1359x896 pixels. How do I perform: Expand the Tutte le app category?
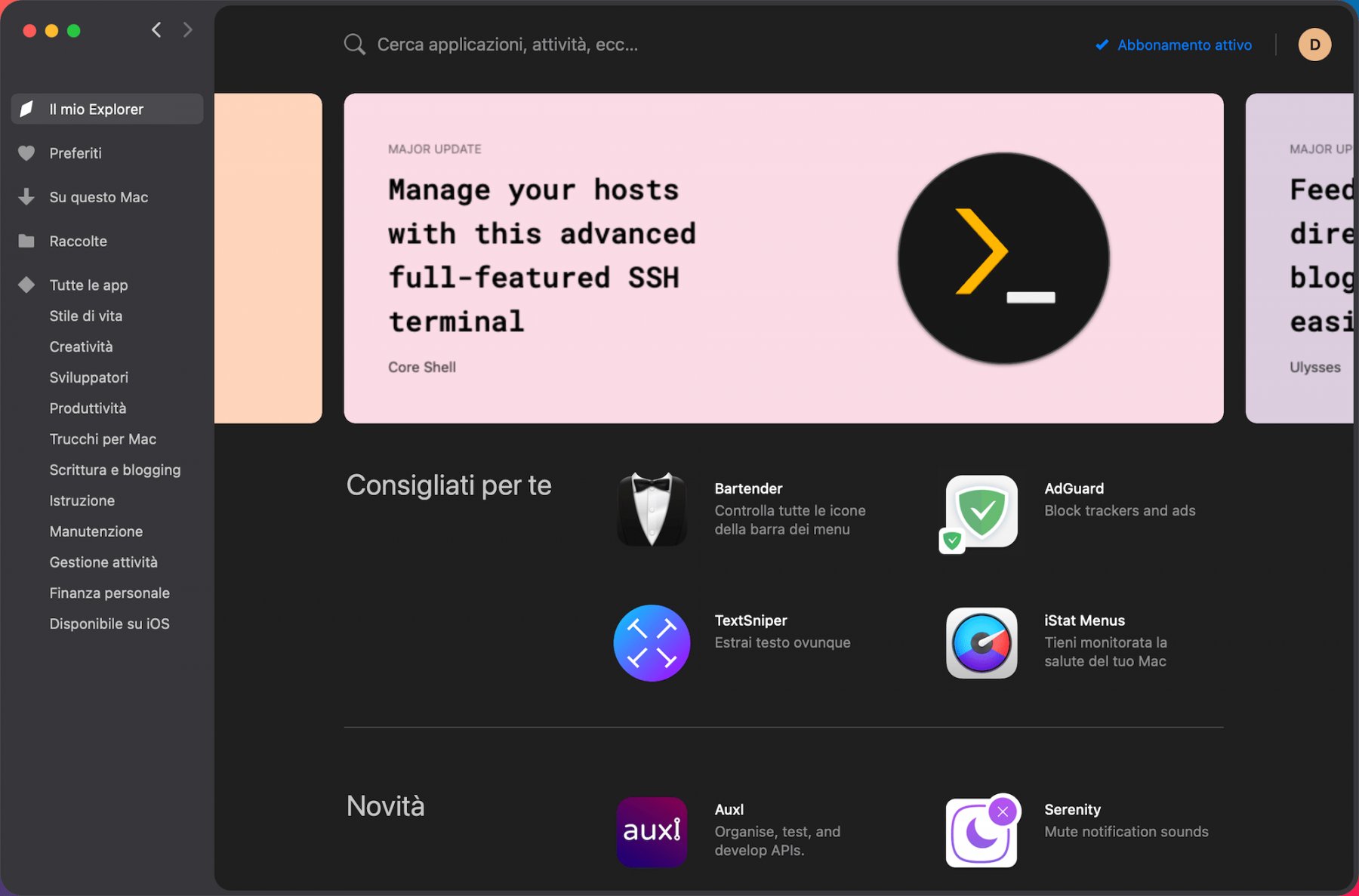point(88,285)
